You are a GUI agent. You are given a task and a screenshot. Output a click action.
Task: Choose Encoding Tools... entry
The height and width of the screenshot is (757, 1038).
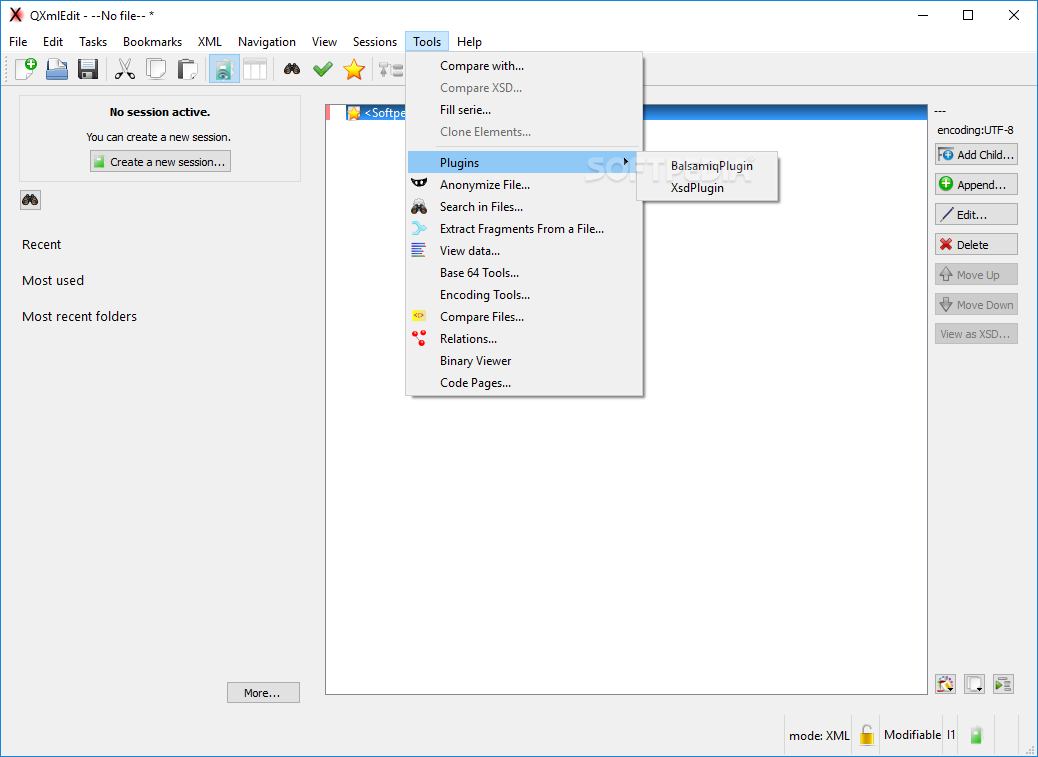pos(524,294)
